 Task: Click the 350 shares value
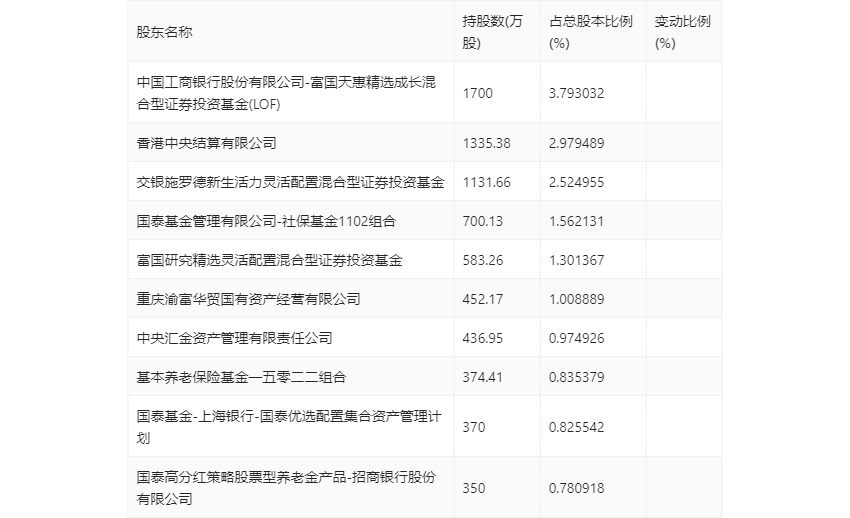coord(474,488)
